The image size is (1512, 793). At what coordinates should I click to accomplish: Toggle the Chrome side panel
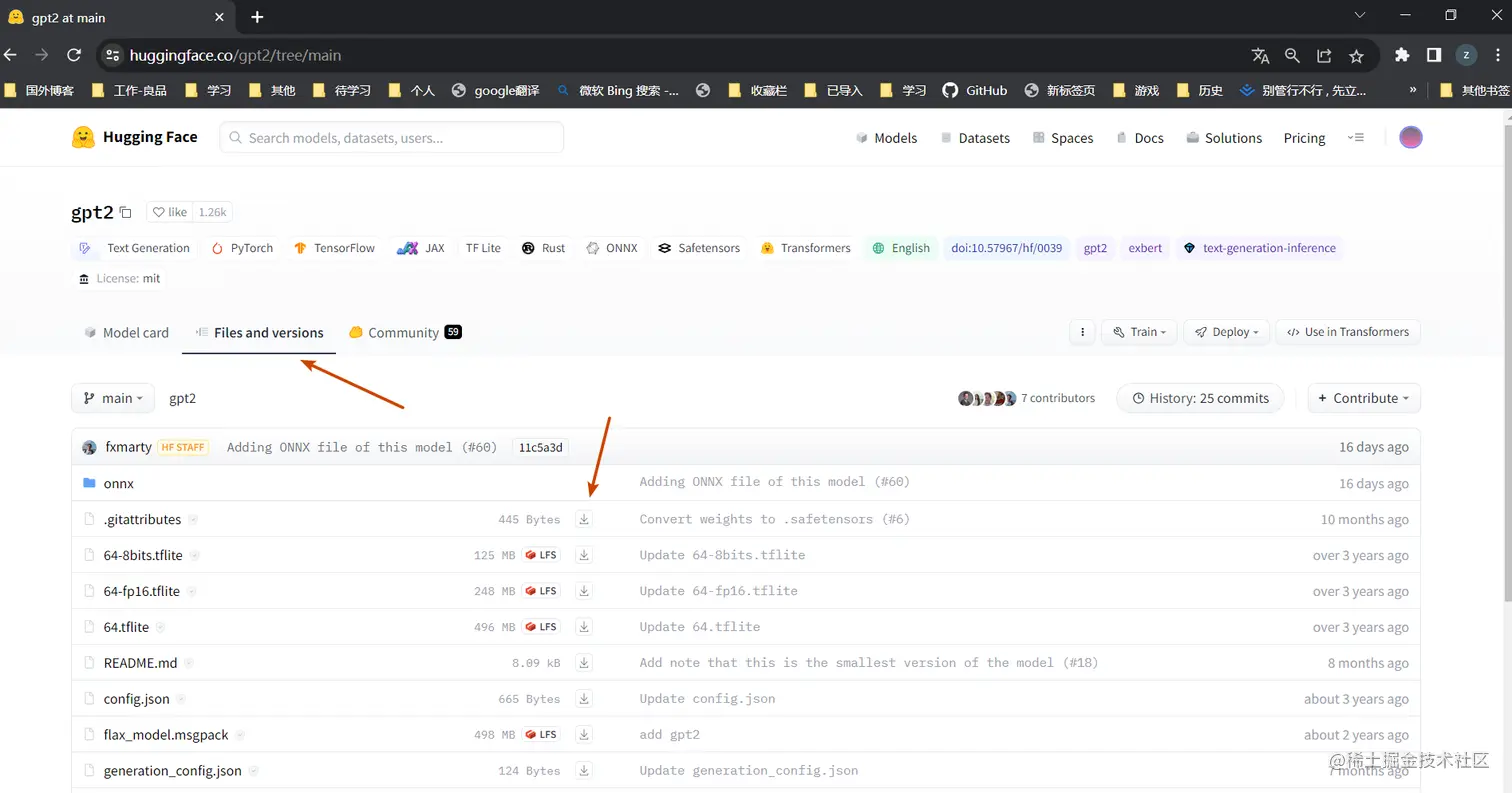[1433, 55]
